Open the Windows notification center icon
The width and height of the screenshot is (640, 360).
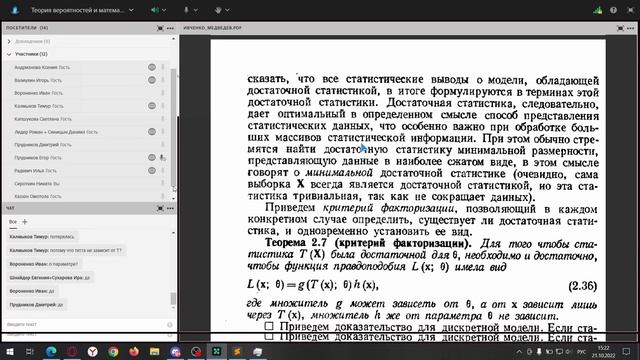pyautogui.click(x=627, y=351)
